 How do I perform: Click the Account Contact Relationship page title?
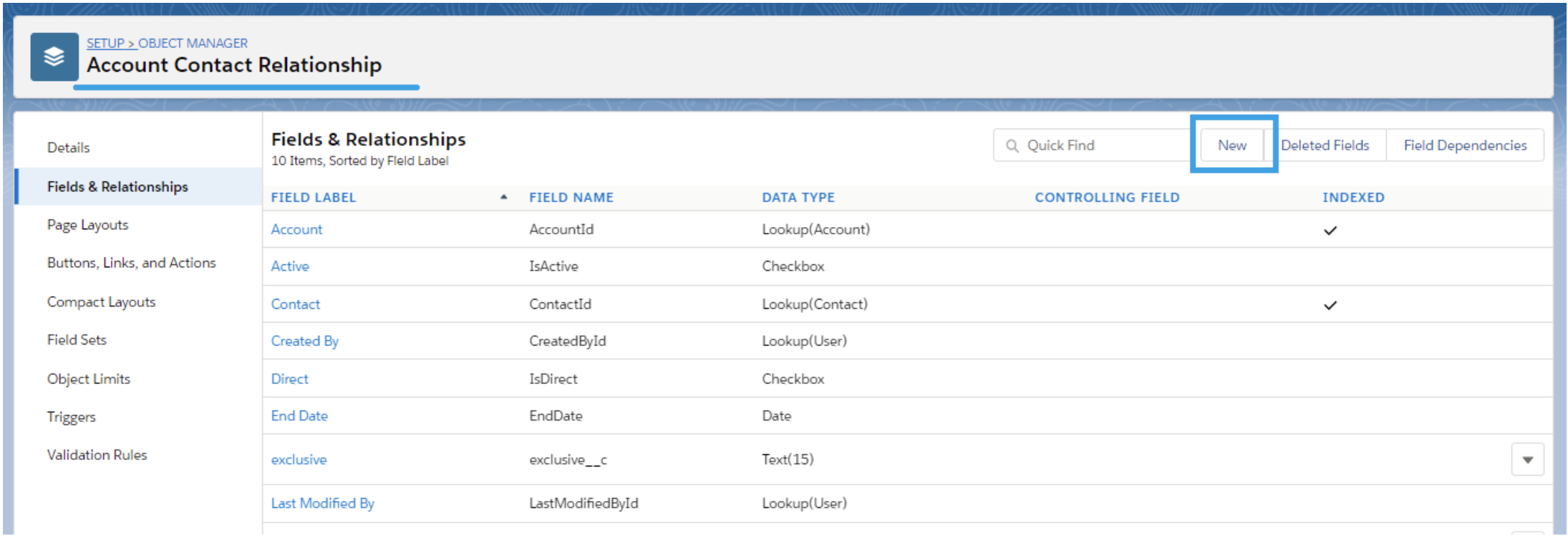tap(234, 64)
